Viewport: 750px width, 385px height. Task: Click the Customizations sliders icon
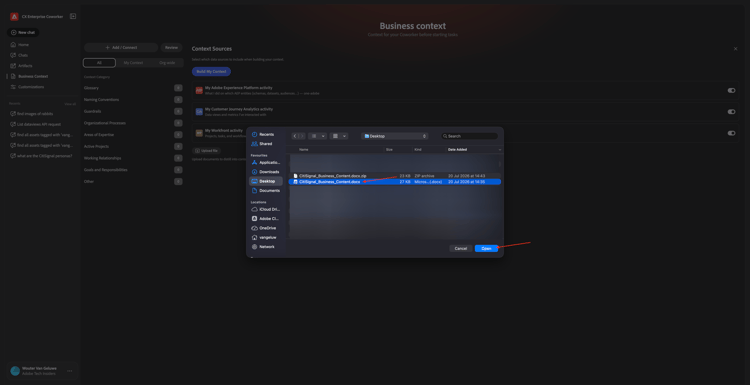13,87
